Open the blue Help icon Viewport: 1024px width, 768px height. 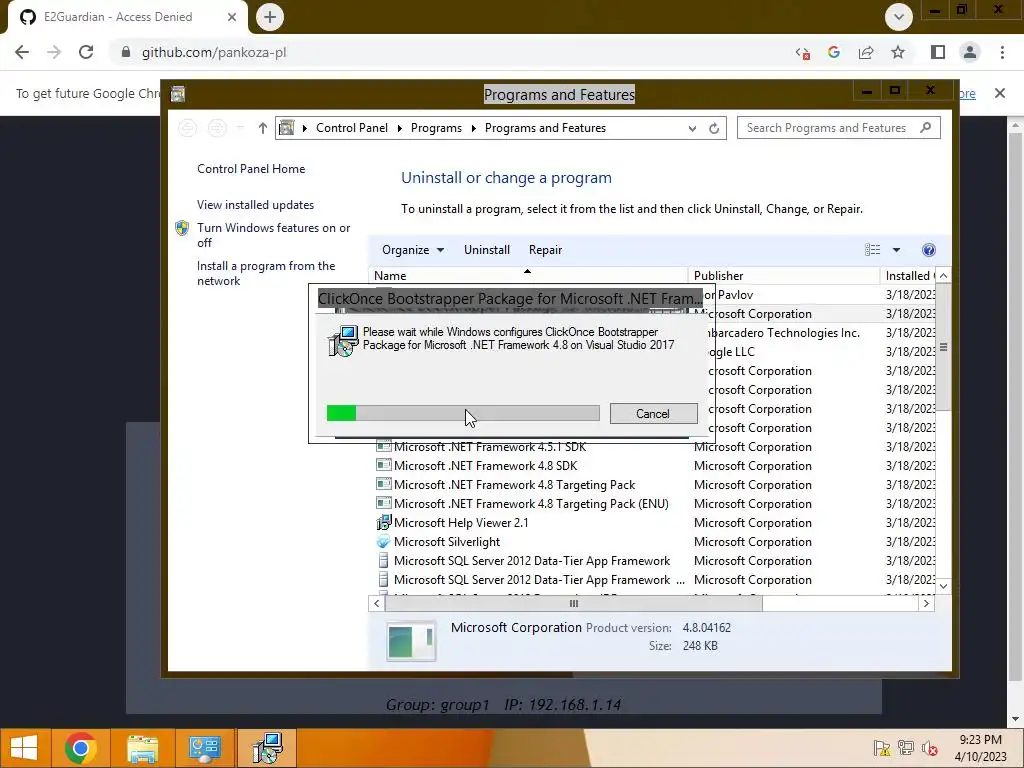pos(929,249)
